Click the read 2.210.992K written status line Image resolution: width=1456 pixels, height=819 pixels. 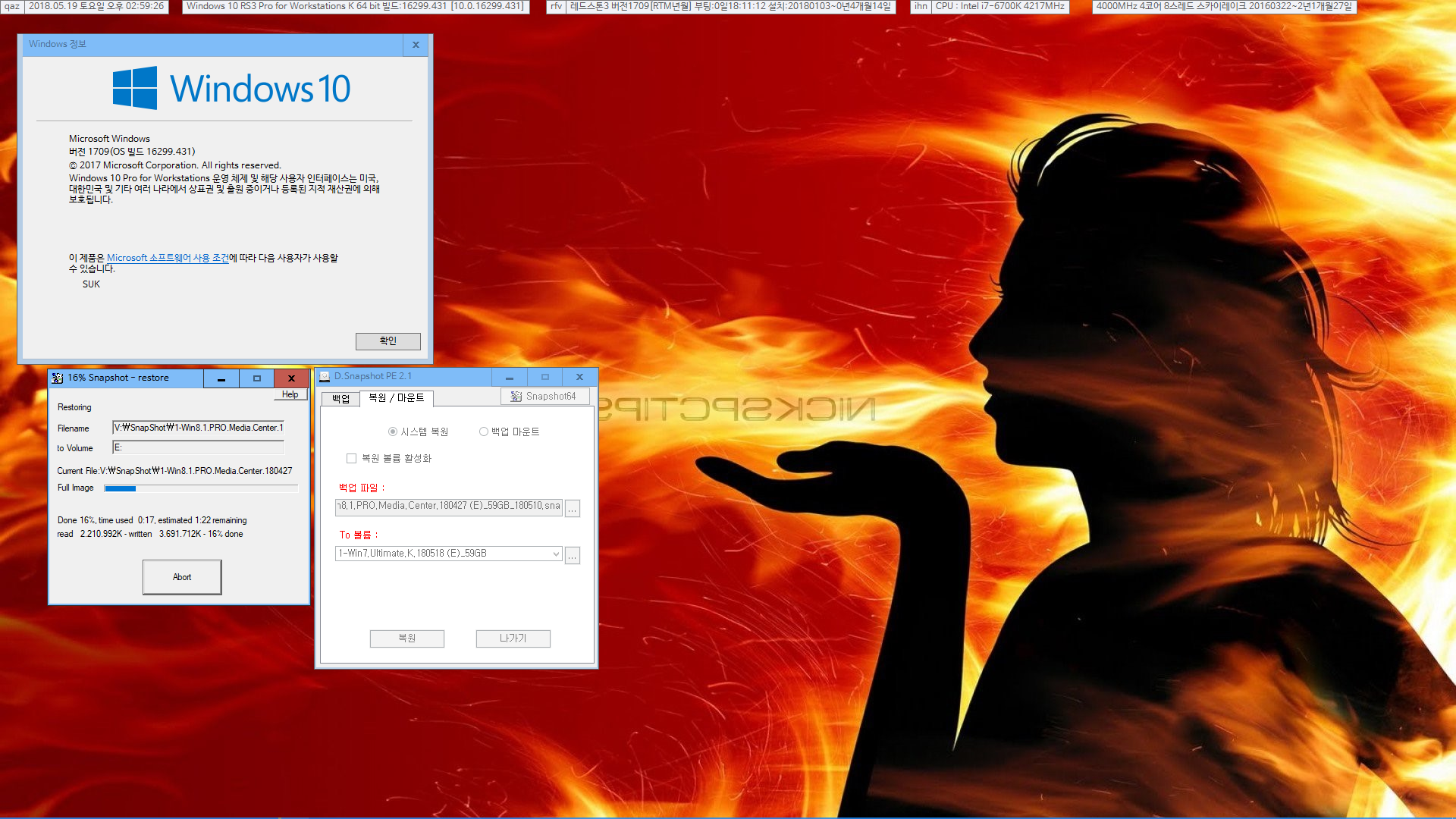(x=150, y=534)
